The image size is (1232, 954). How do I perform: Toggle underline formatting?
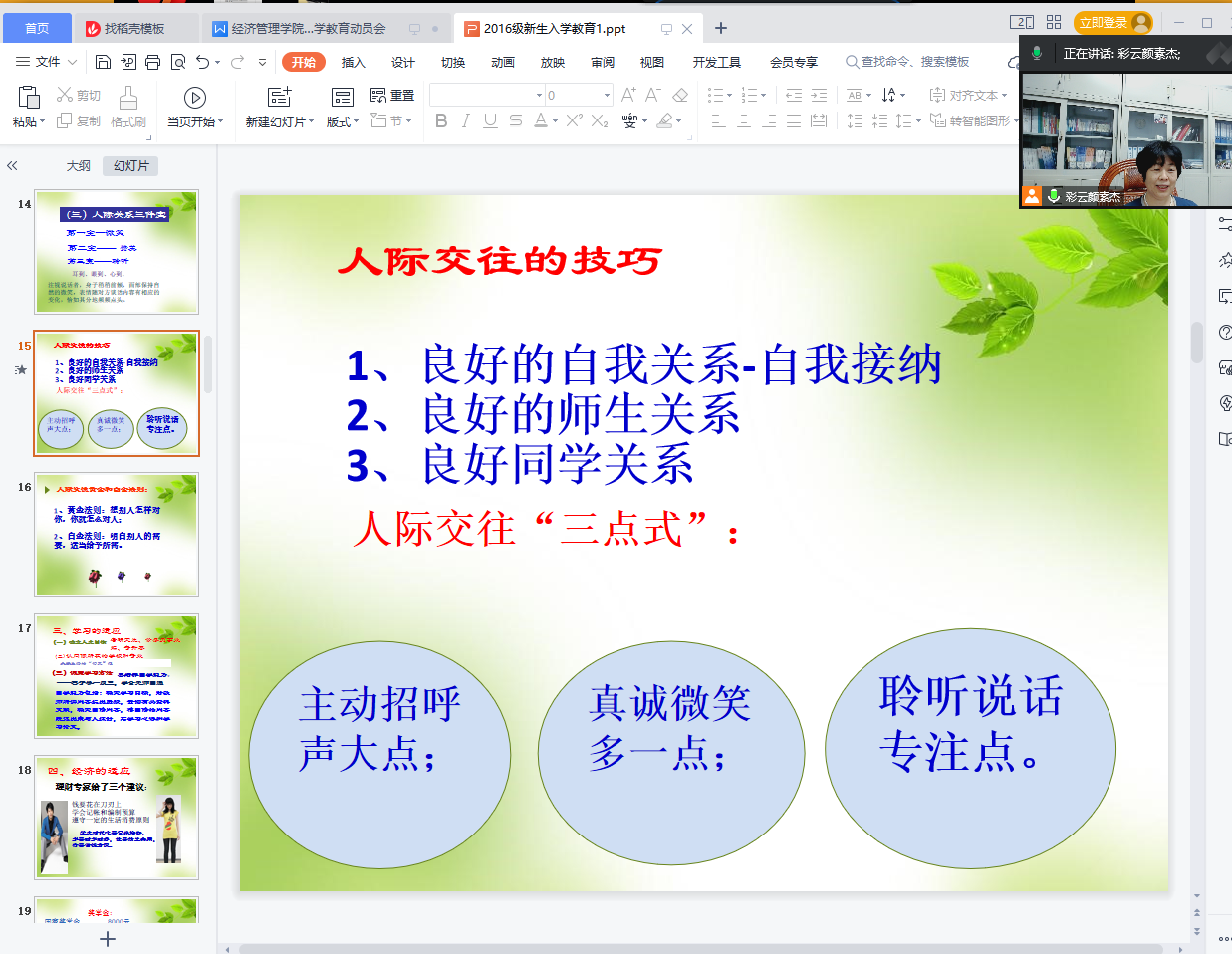click(x=490, y=120)
